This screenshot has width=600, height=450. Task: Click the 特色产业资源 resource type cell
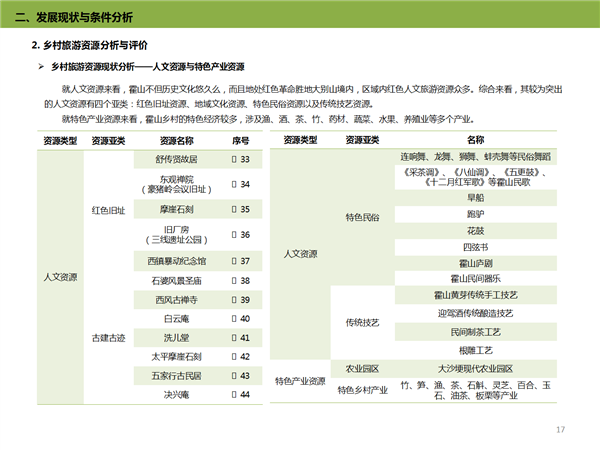(x=300, y=381)
